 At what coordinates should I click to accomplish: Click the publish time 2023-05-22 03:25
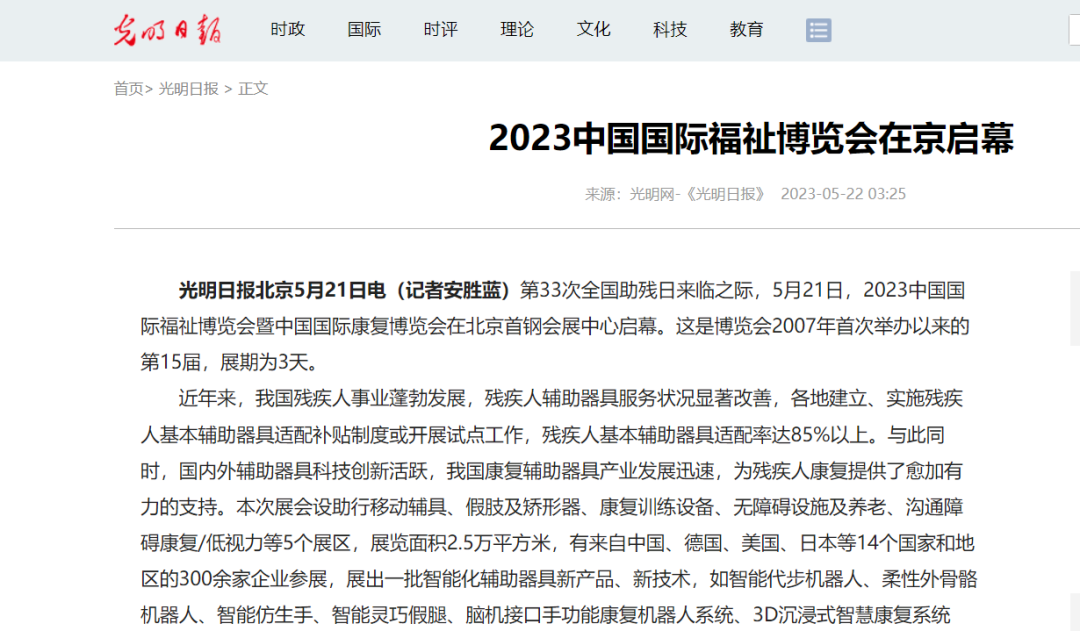coord(843,194)
